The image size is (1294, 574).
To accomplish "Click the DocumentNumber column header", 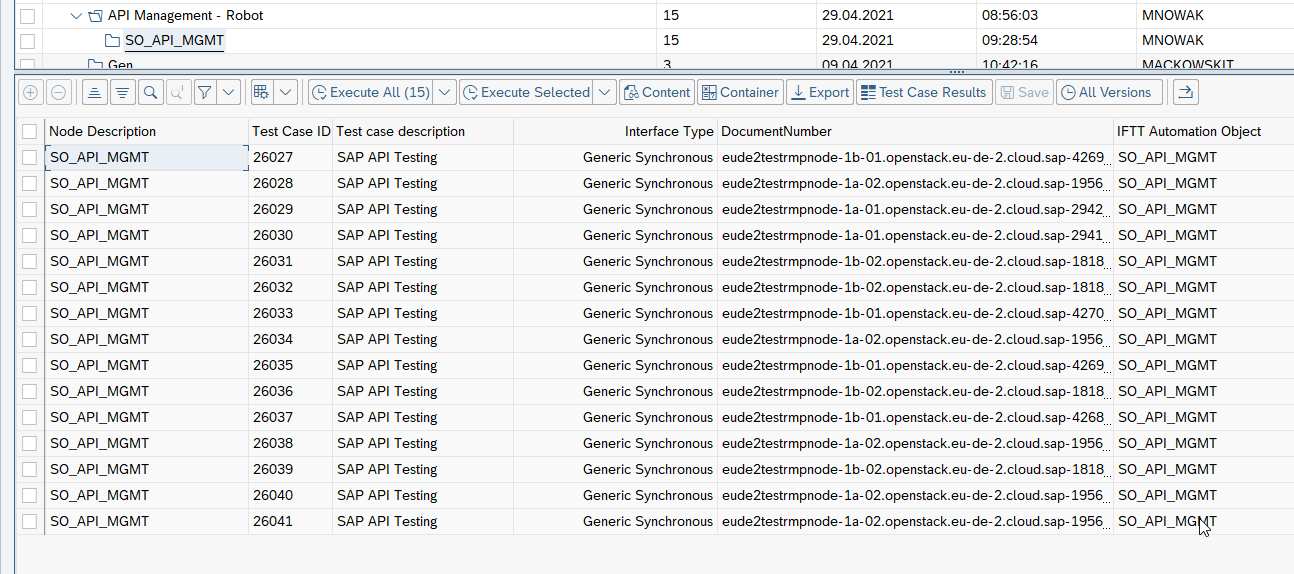I will click(776, 131).
